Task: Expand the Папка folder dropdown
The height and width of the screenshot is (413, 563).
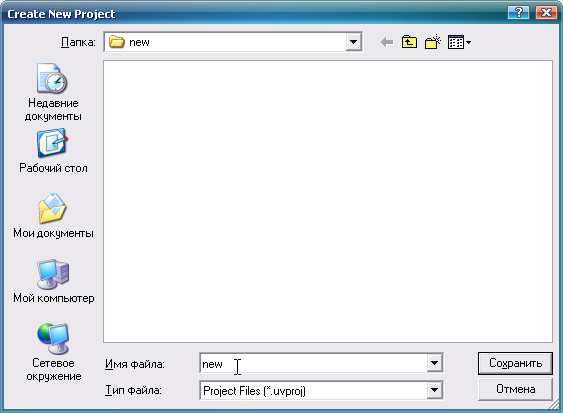Action: pos(353,42)
